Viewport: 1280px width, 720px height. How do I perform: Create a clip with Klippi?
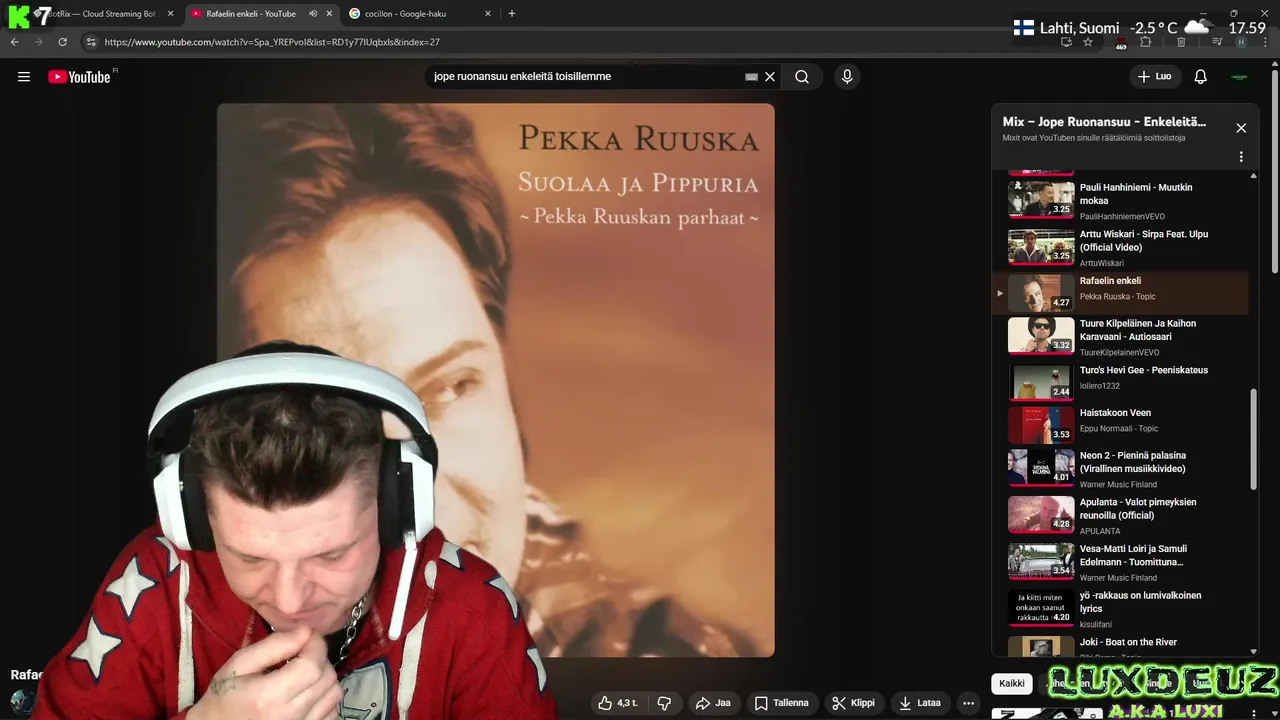pyautogui.click(x=853, y=703)
